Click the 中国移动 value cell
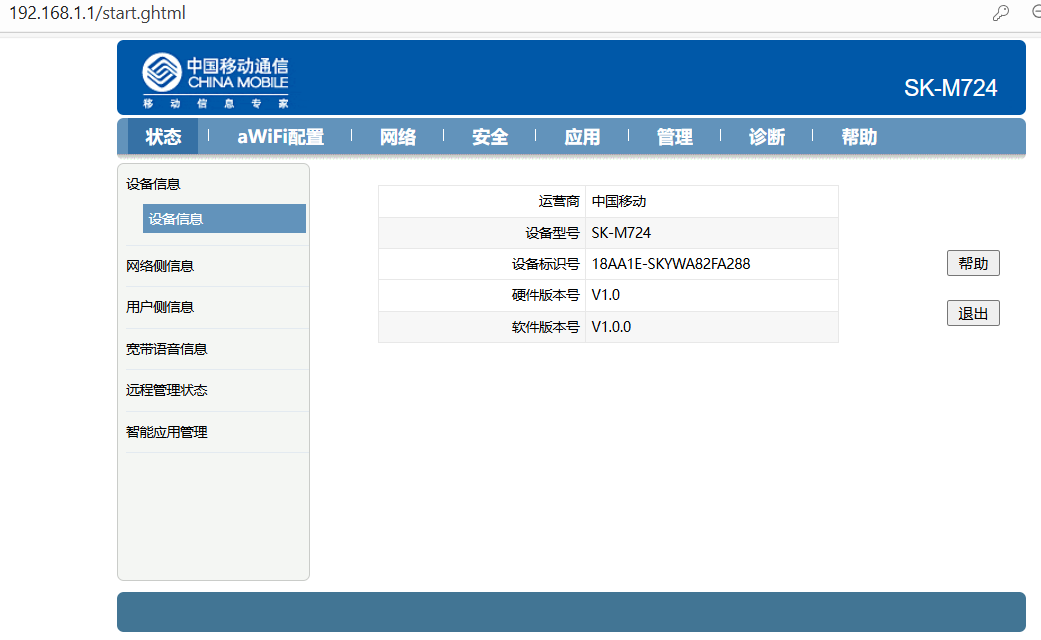Viewport: 1041px width, 640px height. 712,201
